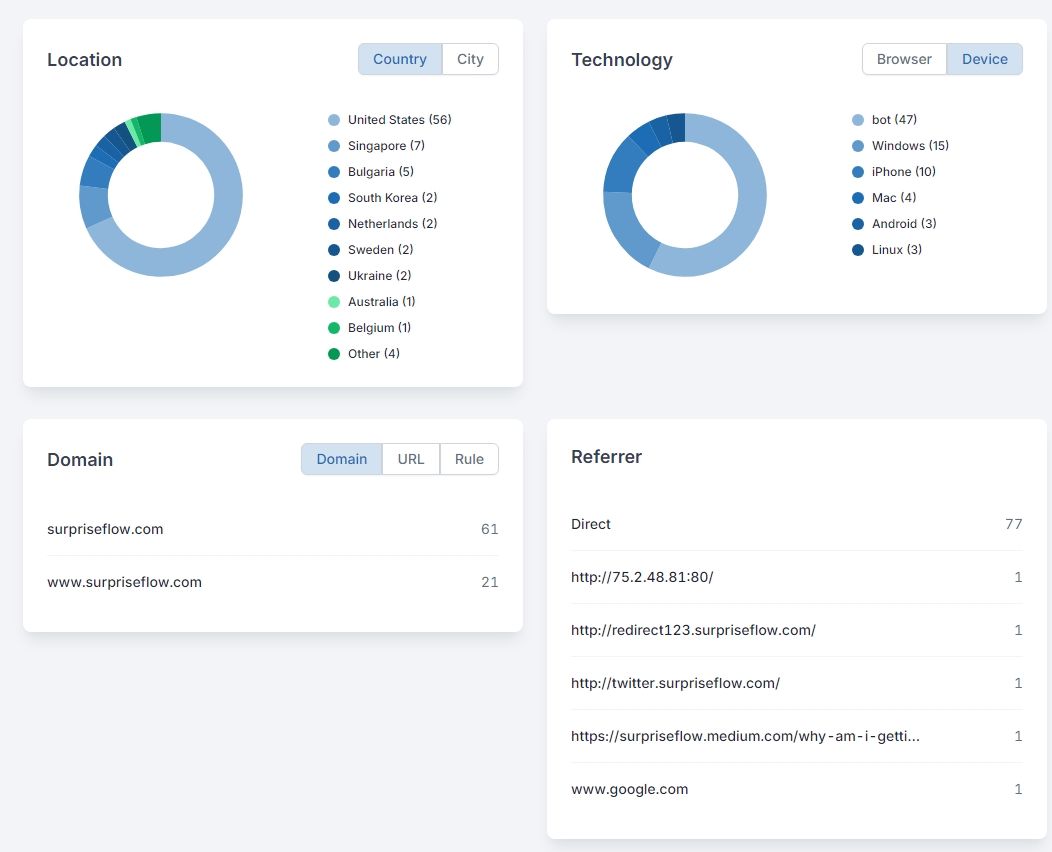This screenshot has height=852, width=1052.
Task: Switch Location view to City
Action: (470, 59)
